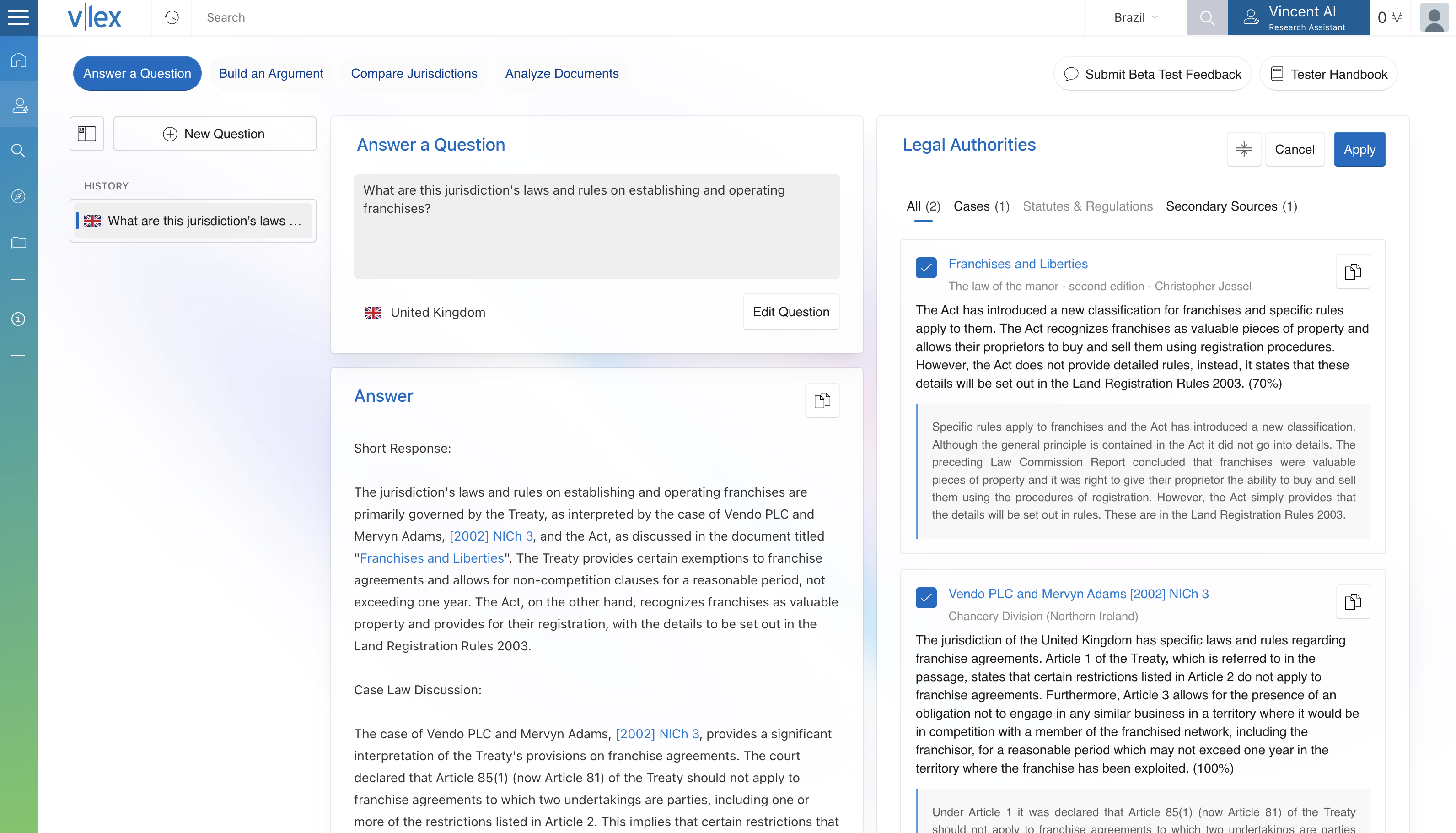
Task: Select the Secondary Sources (1) tab
Action: click(1231, 206)
